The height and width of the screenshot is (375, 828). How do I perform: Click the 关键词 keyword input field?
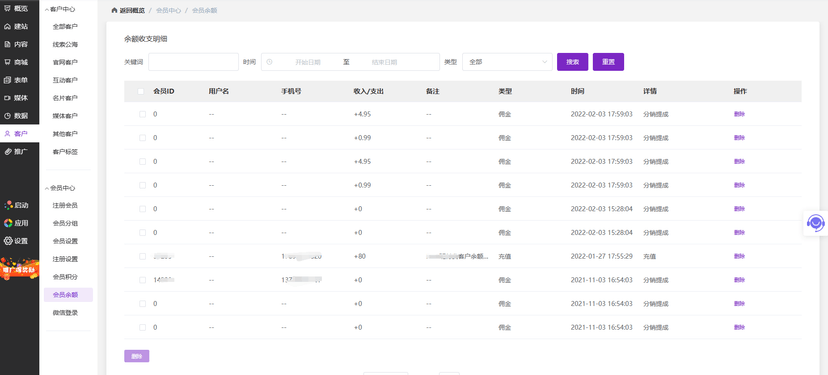click(193, 62)
